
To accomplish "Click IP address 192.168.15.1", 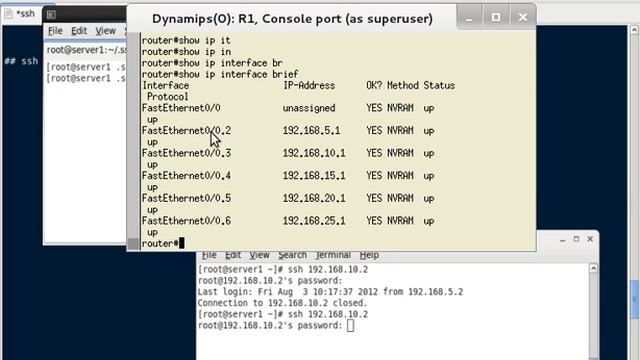I will (314, 176).
